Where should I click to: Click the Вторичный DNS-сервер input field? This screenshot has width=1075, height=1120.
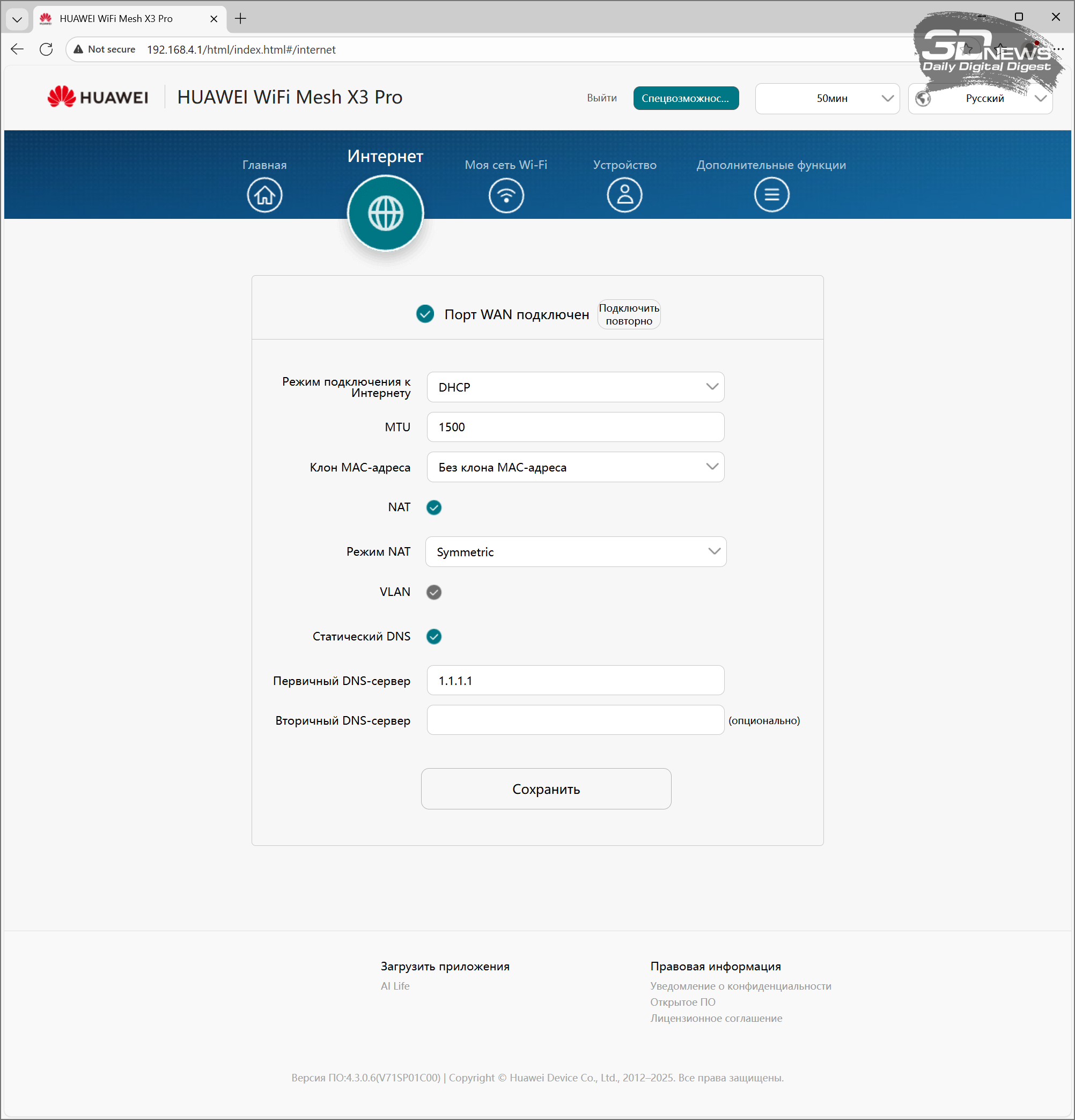tap(575, 720)
